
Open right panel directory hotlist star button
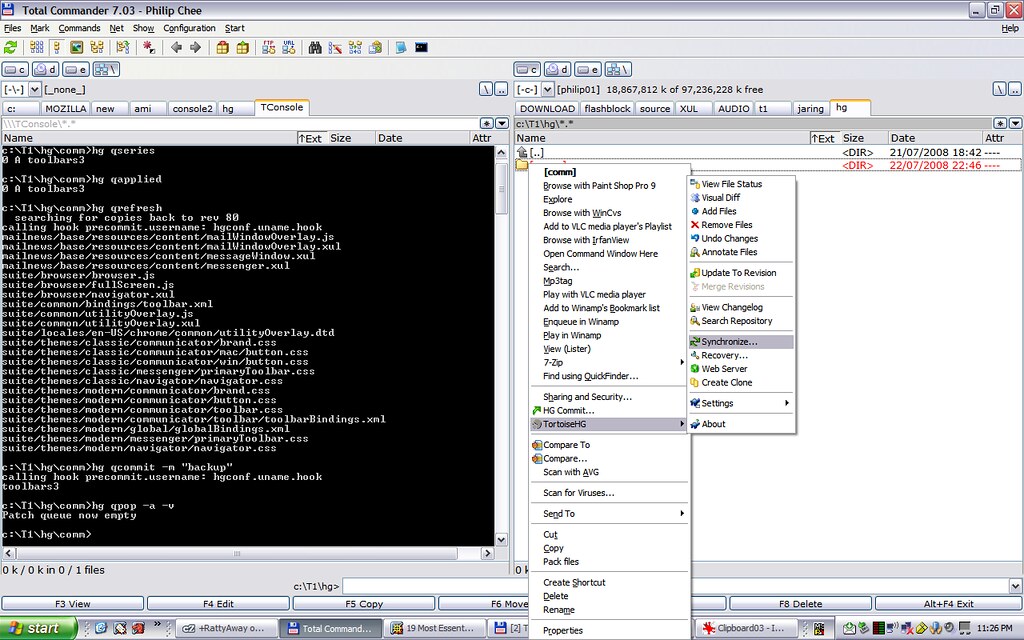(1000, 123)
